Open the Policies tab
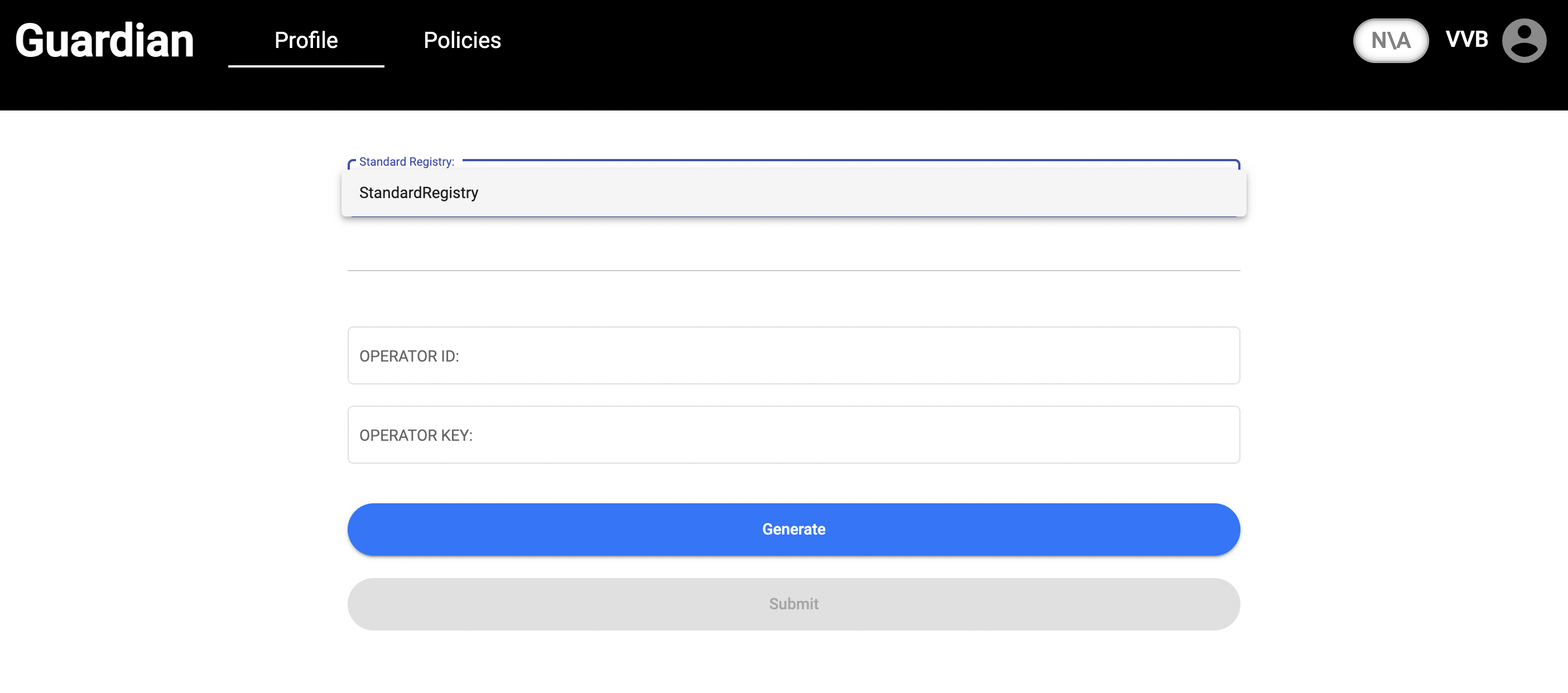This screenshot has width=1568, height=693. (462, 40)
